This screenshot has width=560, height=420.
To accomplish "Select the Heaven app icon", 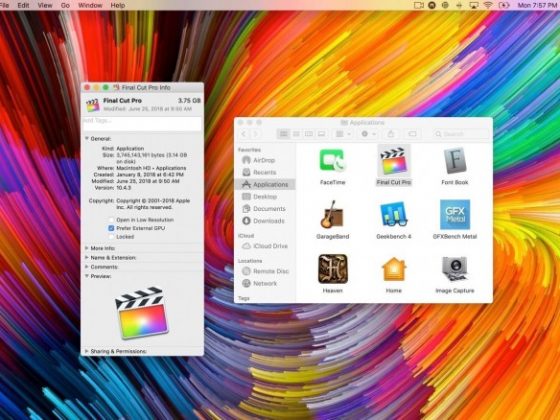I will (332, 269).
